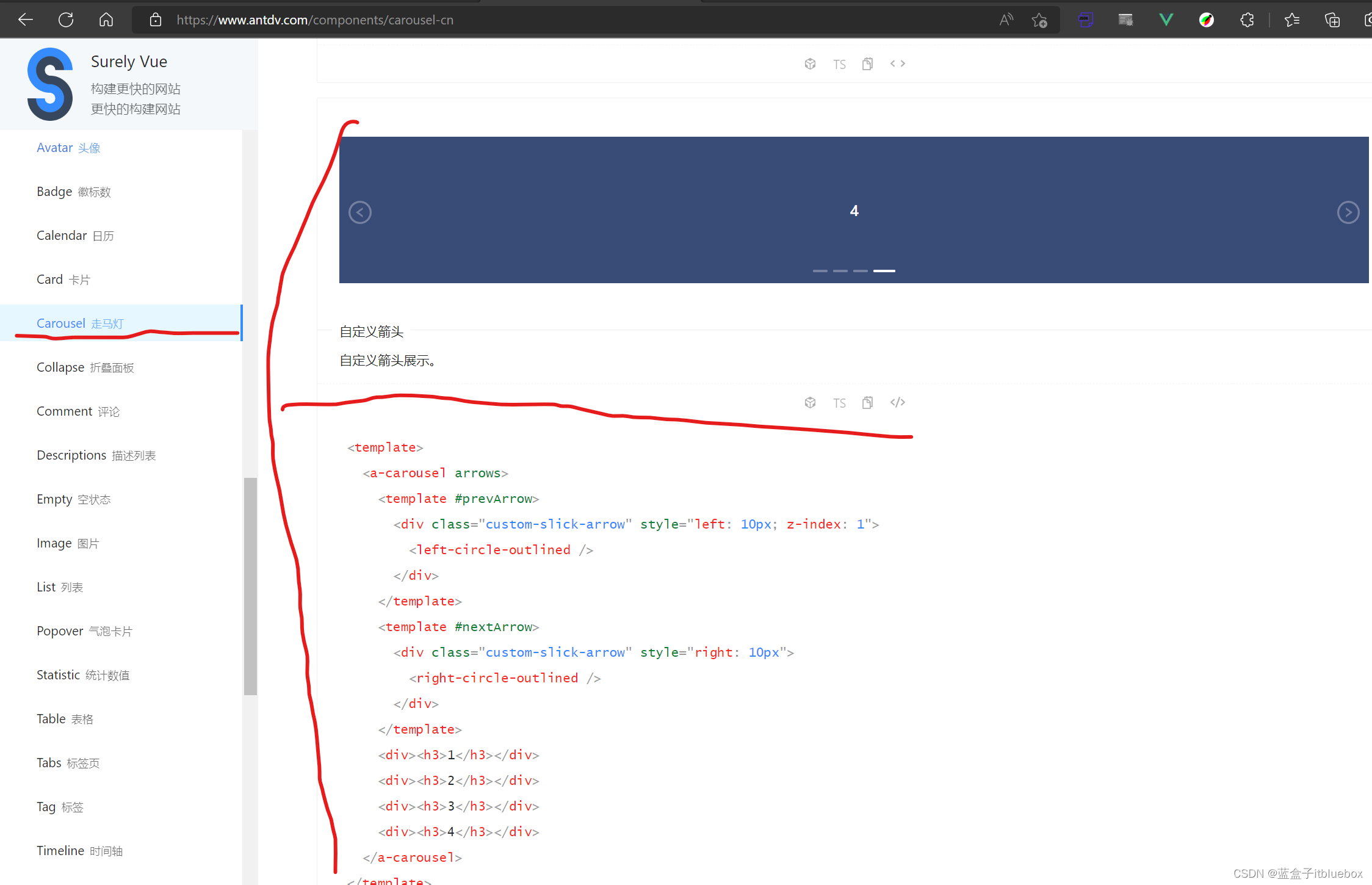Open the Calendar component page
1372x885 pixels.
tap(75, 236)
